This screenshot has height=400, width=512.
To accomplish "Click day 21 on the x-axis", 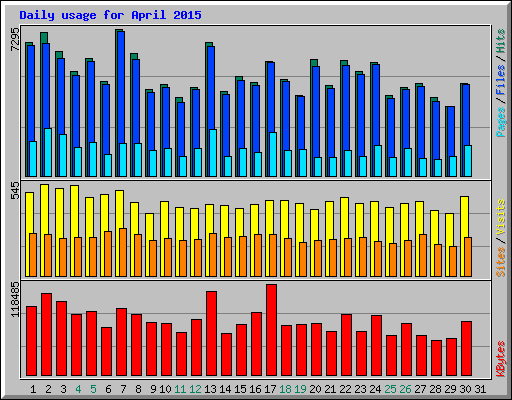I will (330, 389).
